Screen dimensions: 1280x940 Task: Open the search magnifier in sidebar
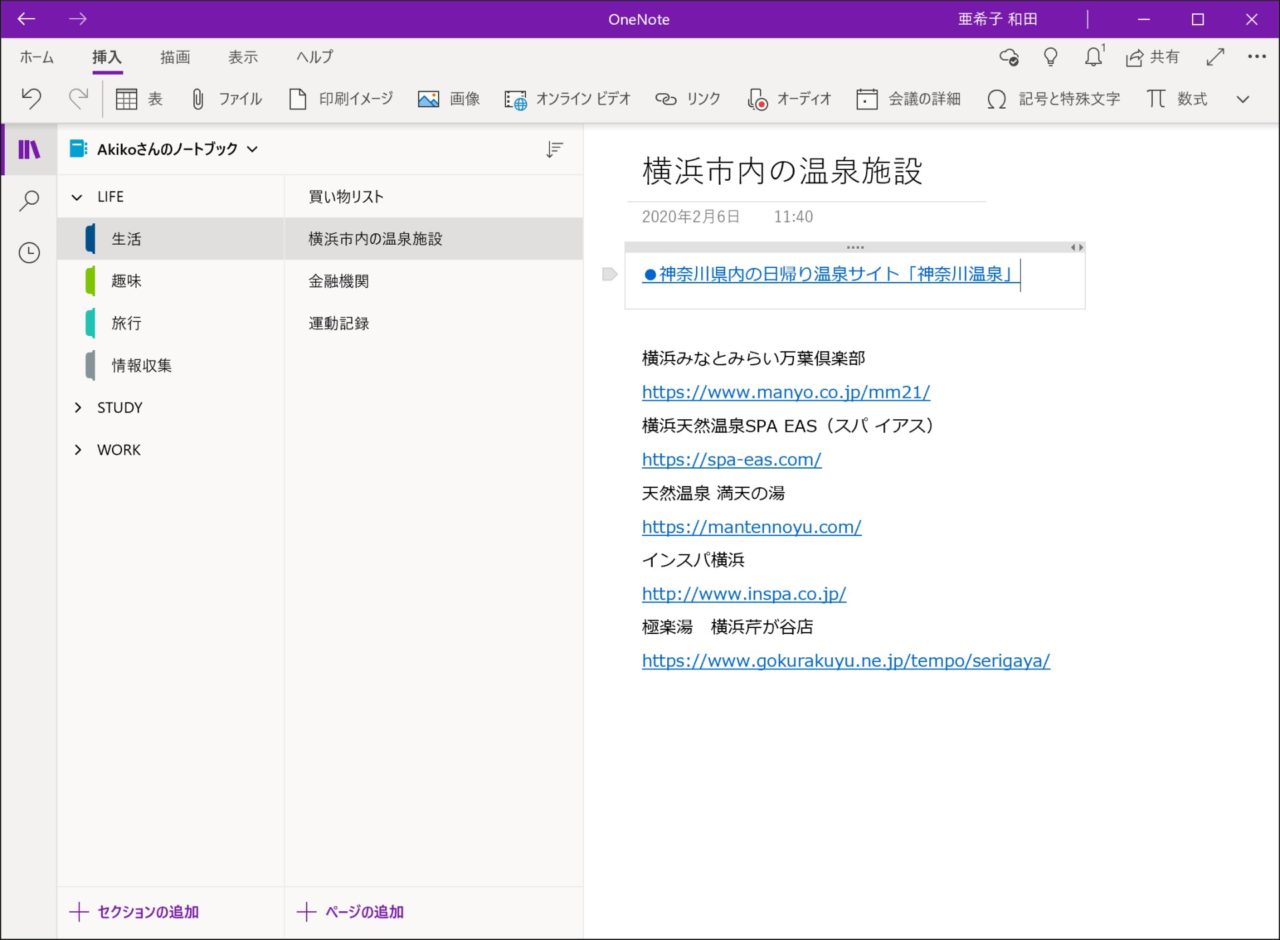(x=29, y=201)
